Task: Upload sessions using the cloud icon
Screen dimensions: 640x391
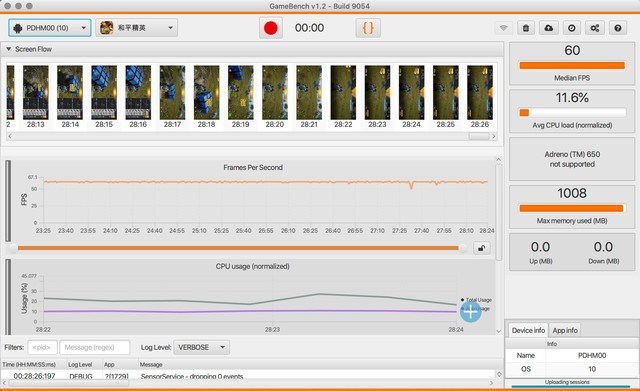Action: pyautogui.click(x=549, y=28)
